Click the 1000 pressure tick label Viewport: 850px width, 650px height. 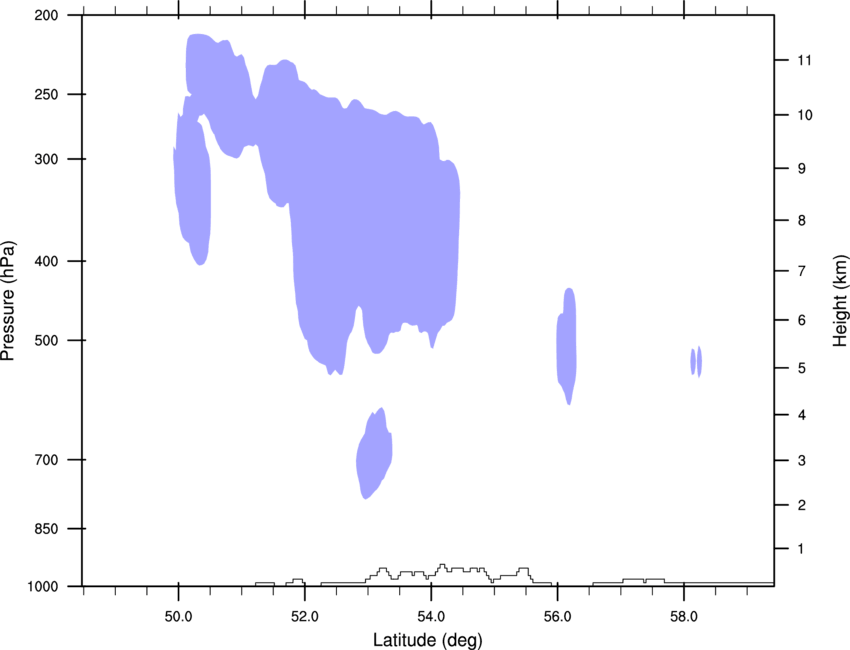43,587
